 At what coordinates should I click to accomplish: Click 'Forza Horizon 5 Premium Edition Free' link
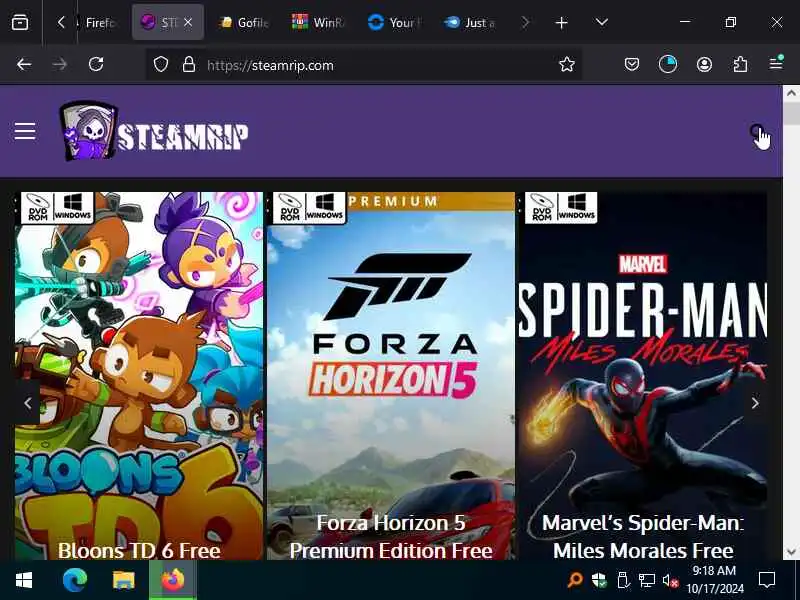coord(391,537)
